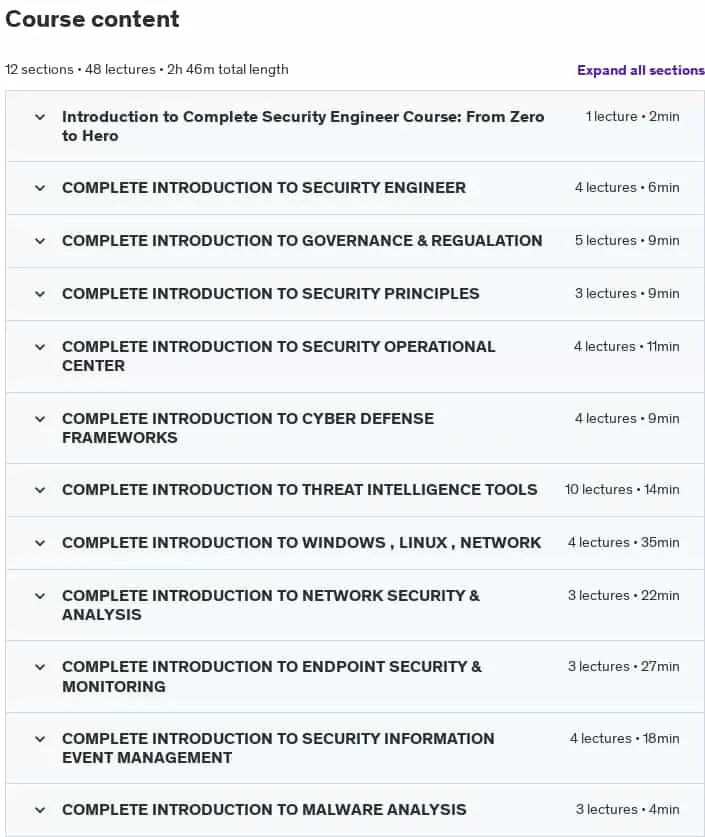Expand chevron for ENDPOINT SECURITY & MONITORING
Screen dimensions: 705x837
point(40,667)
